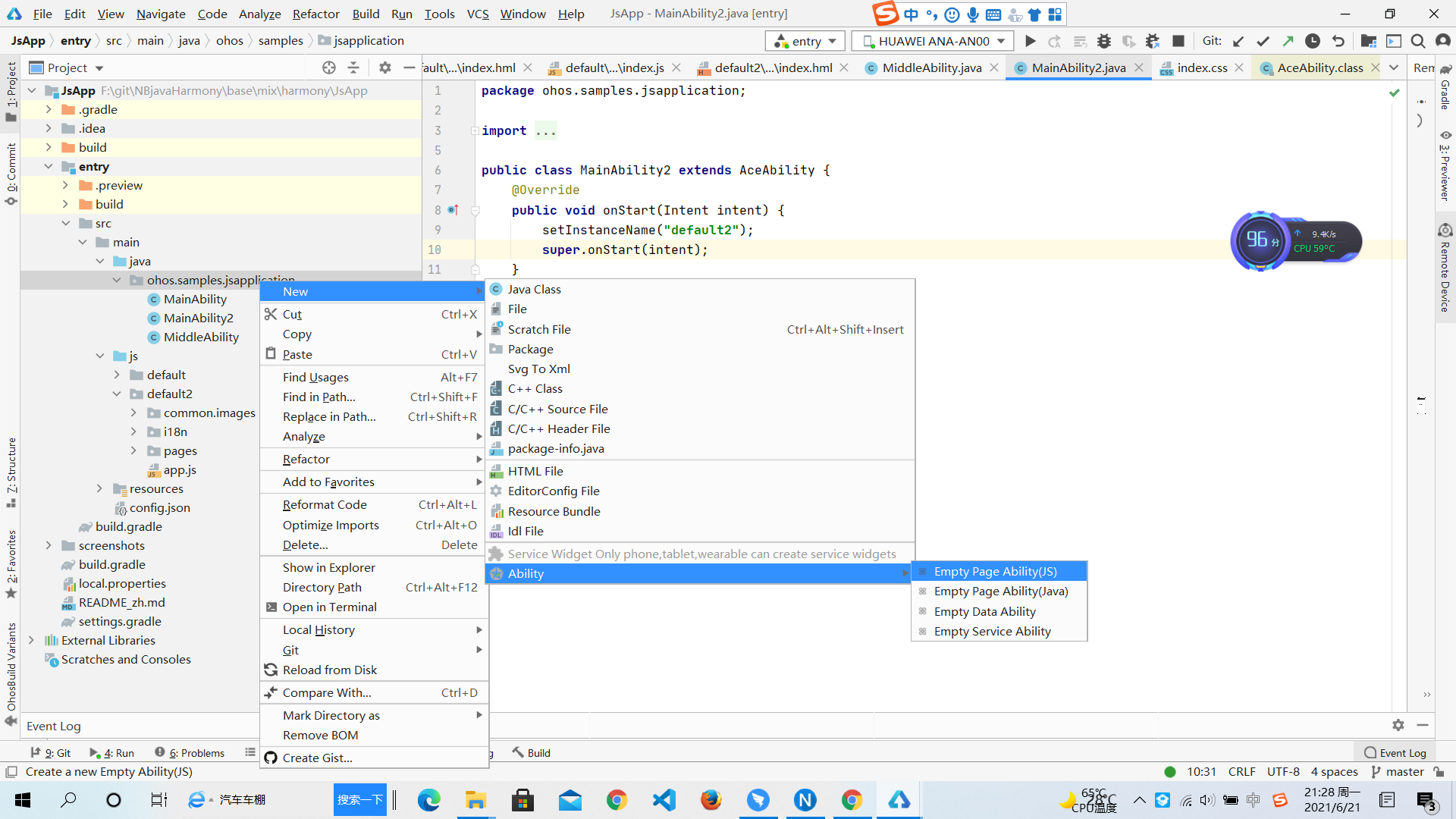The image size is (1456, 819).
Task: Open the HUAWEI ANA-AN00 device dropdown
Action: point(933,41)
